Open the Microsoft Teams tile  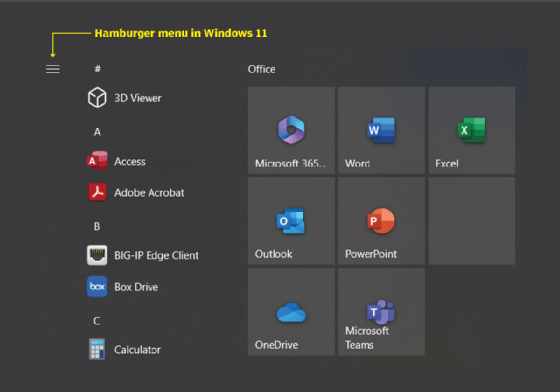tap(381, 312)
